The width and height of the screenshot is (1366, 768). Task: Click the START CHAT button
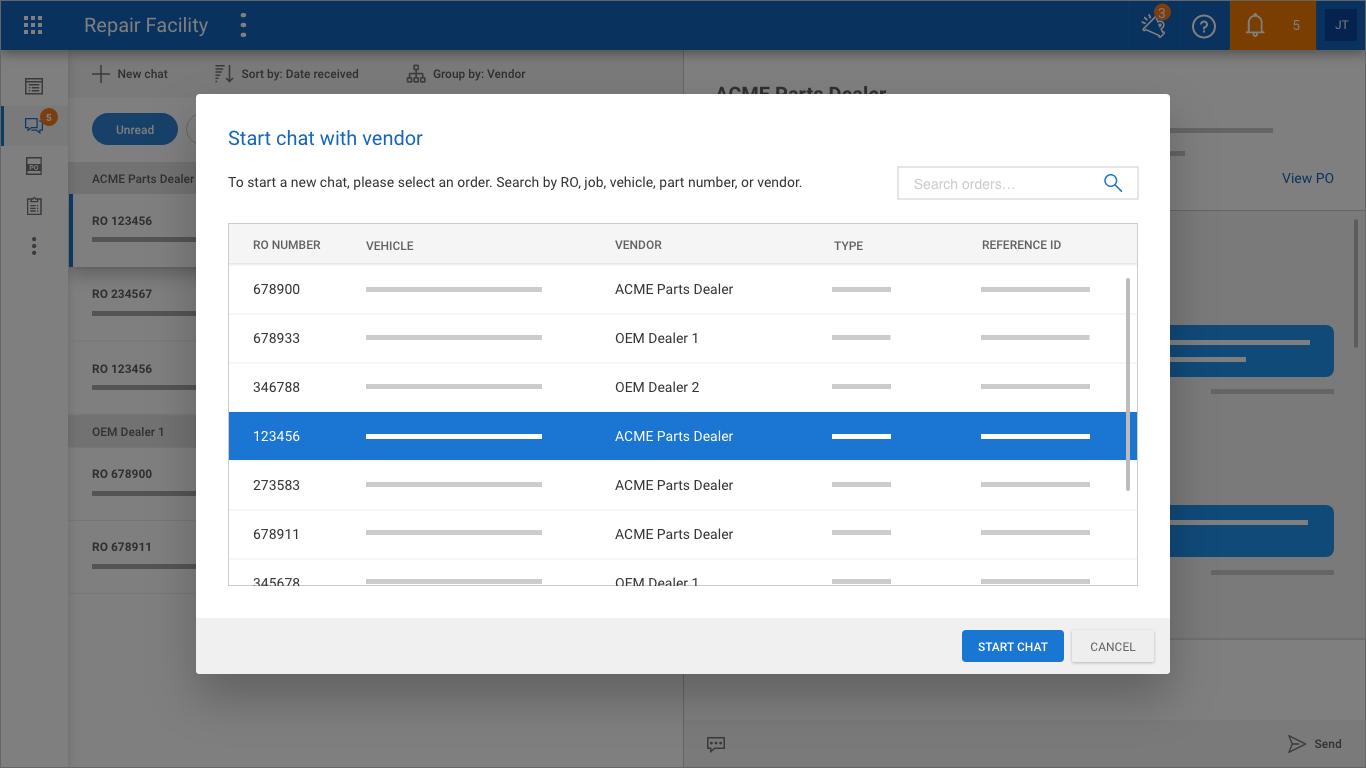(x=1013, y=646)
